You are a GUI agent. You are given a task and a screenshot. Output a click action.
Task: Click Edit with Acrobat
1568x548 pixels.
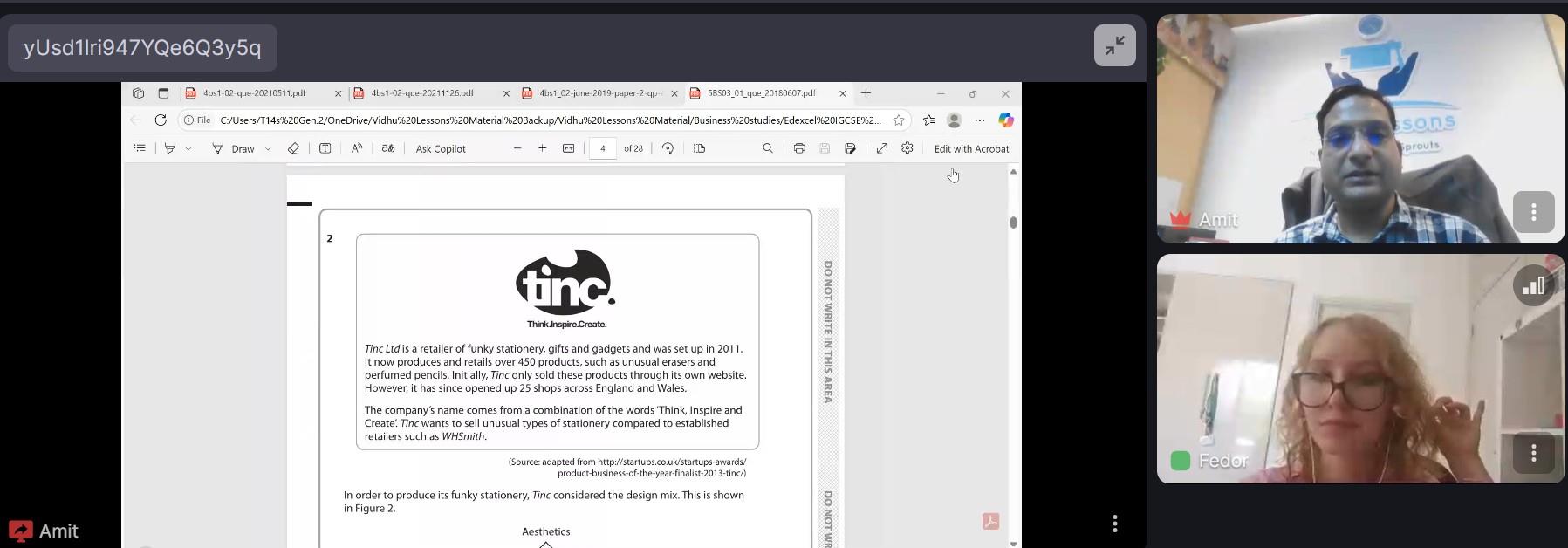[x=971, y=149]
